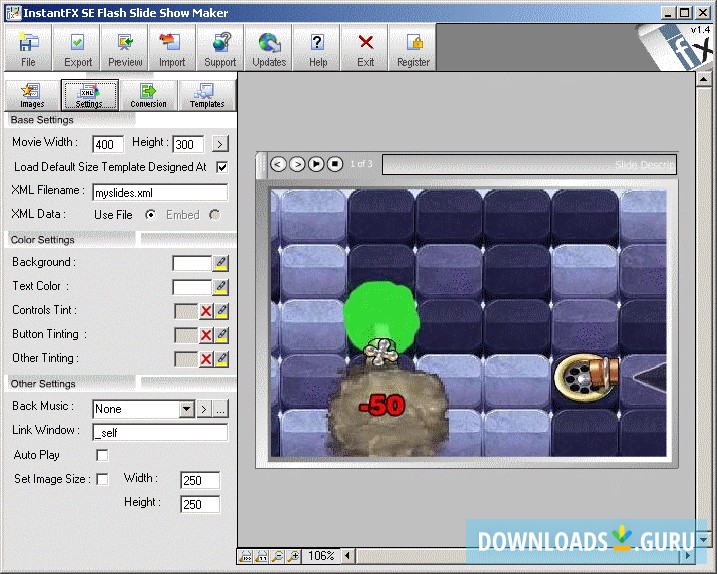
Task: Open Help from the toolbar
Action: point(317,48)
